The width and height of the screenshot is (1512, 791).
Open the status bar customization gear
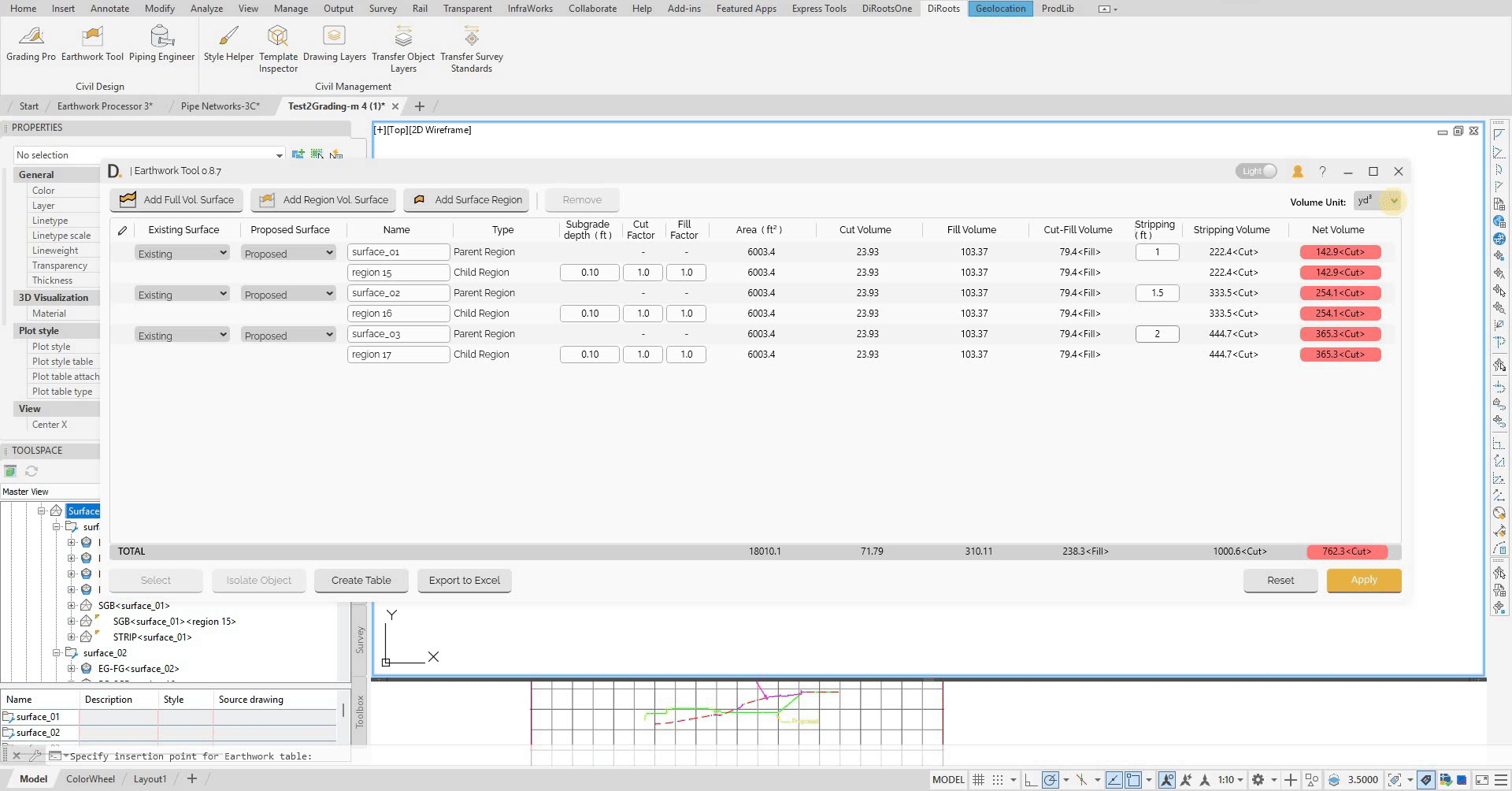click(x=1259, y=779)
